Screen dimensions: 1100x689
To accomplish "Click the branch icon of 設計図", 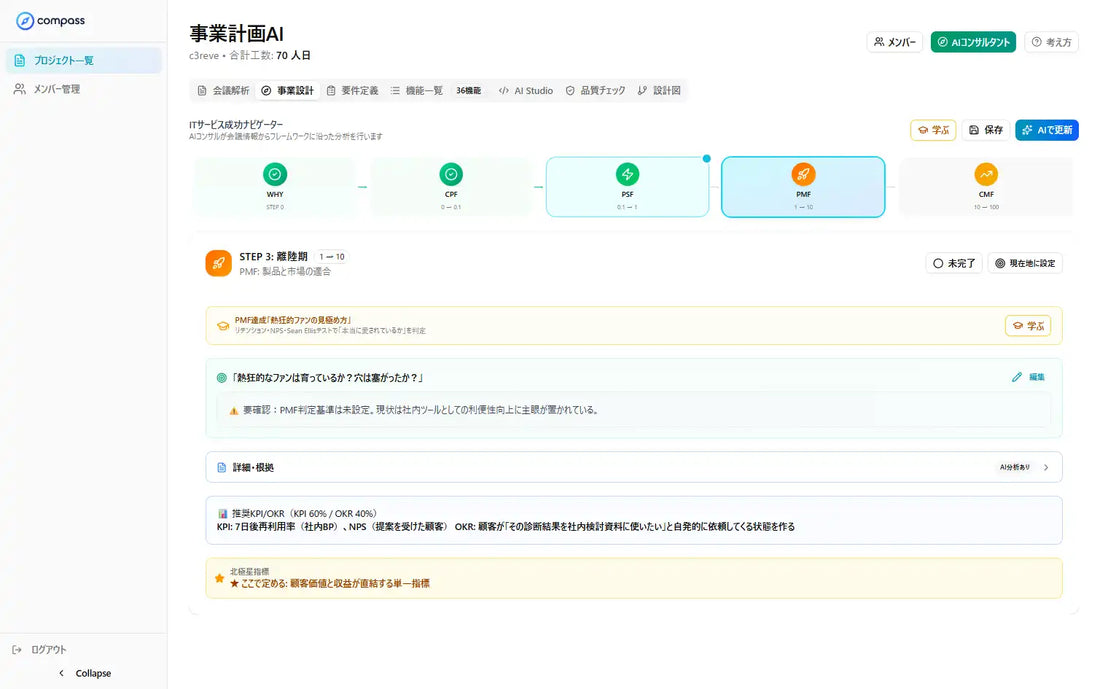I will (642, 91).
